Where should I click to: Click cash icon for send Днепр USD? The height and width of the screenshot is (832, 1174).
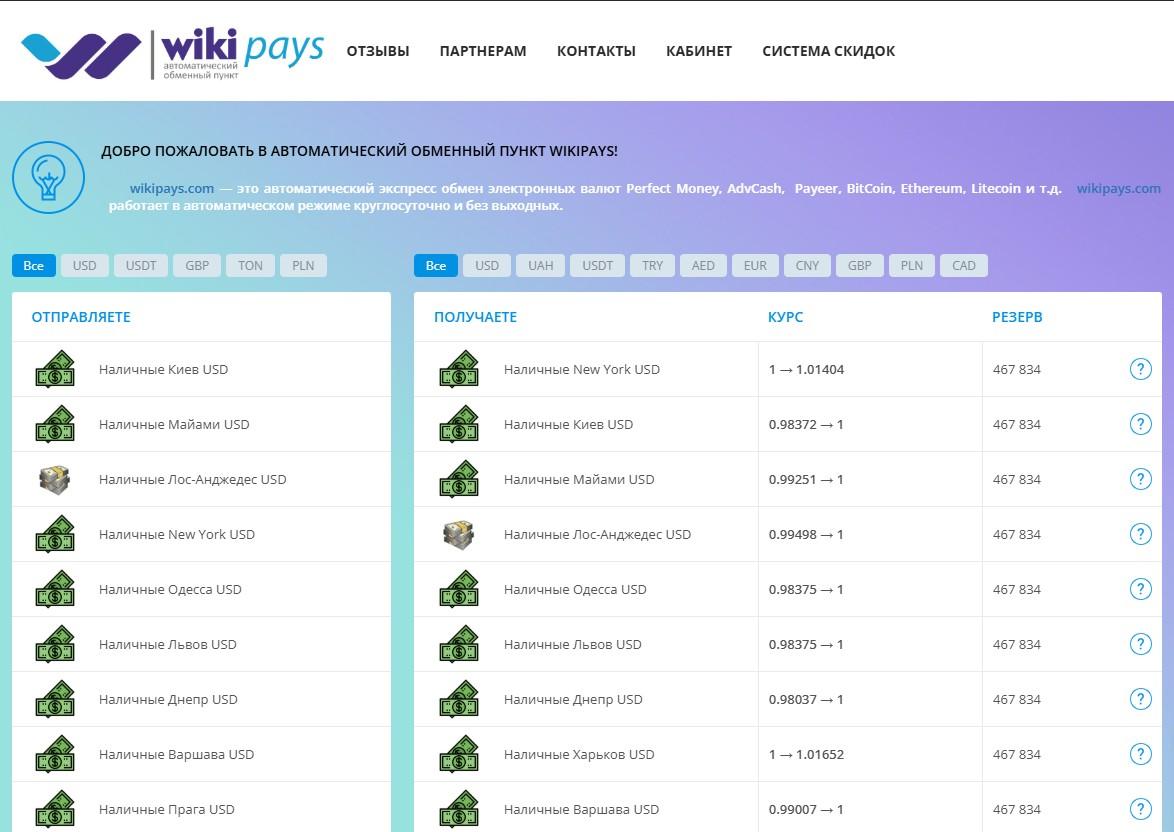(55, 699)
